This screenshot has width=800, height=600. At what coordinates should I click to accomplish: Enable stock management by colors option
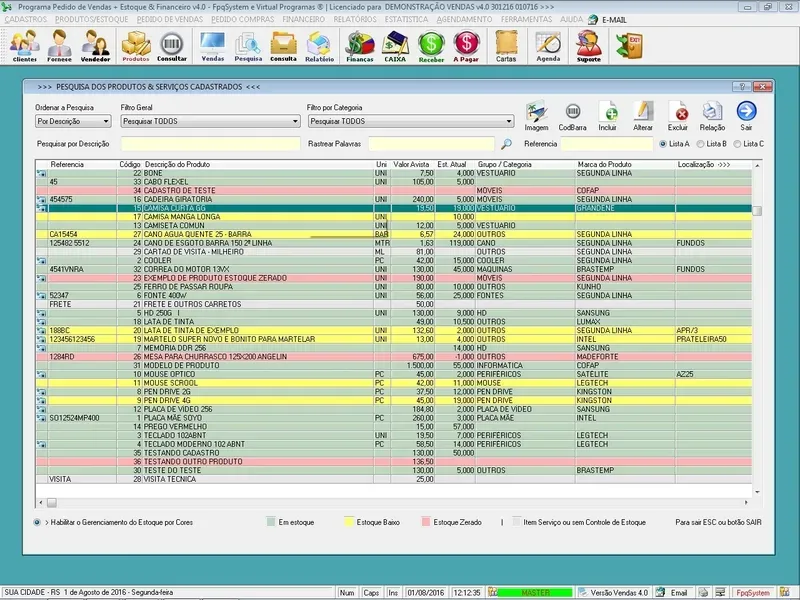point(37,522)
